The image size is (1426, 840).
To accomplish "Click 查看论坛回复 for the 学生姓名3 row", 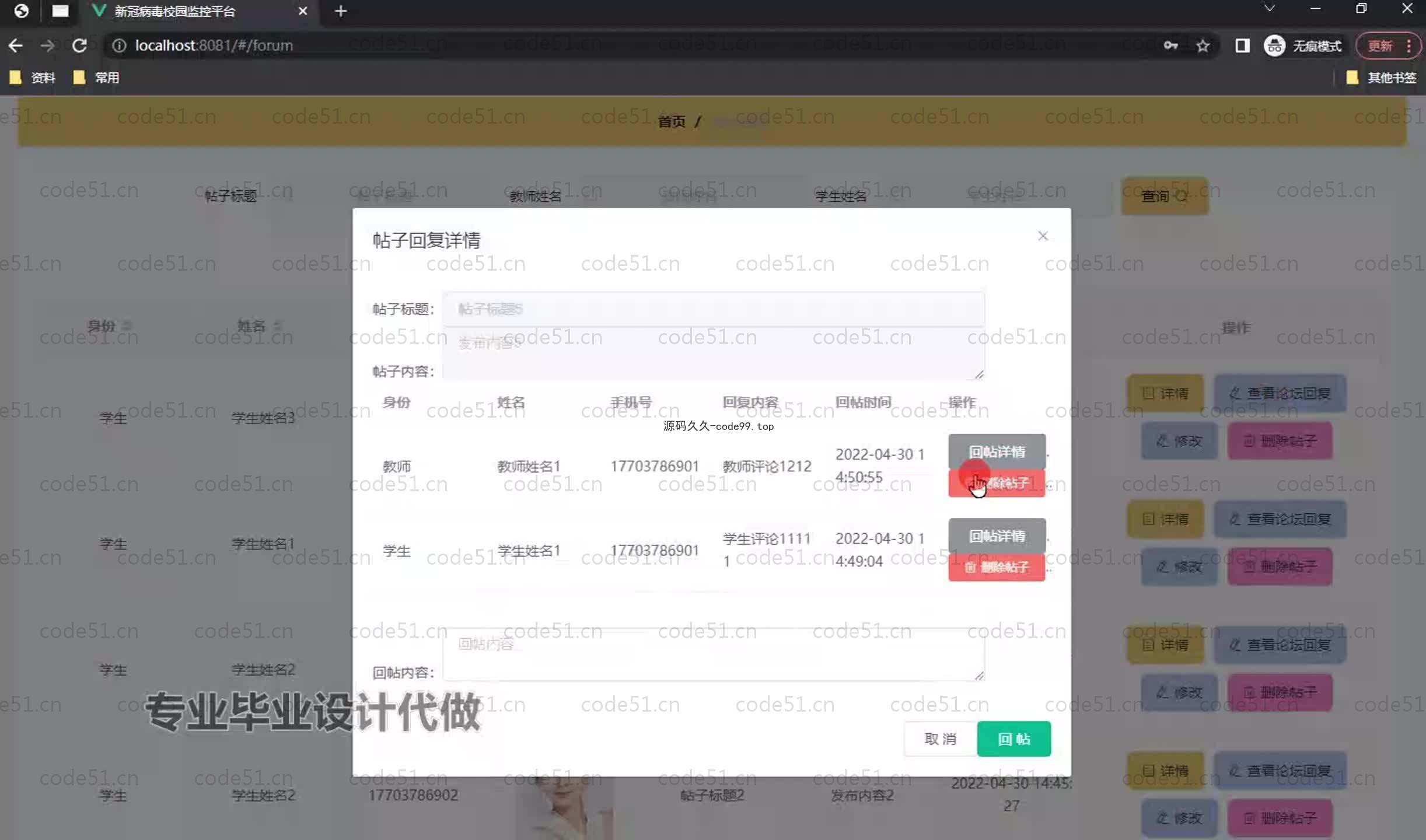I will click(1280, 393).
